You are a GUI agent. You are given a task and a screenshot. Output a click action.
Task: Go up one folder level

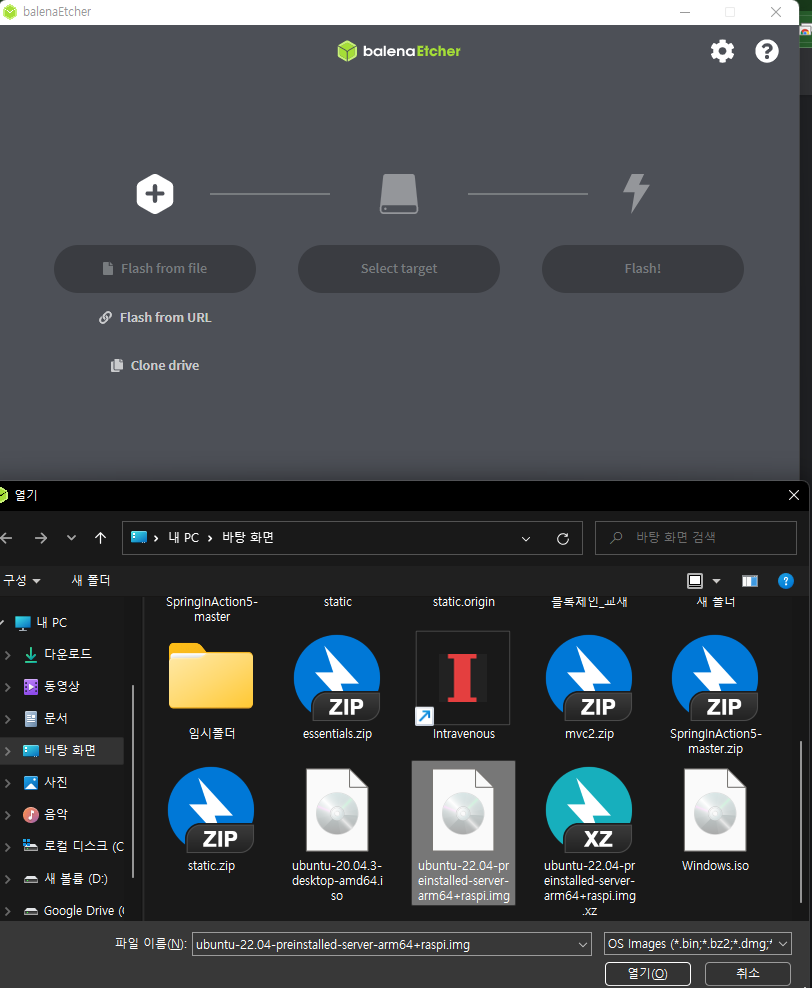click(x=100, y=538)
